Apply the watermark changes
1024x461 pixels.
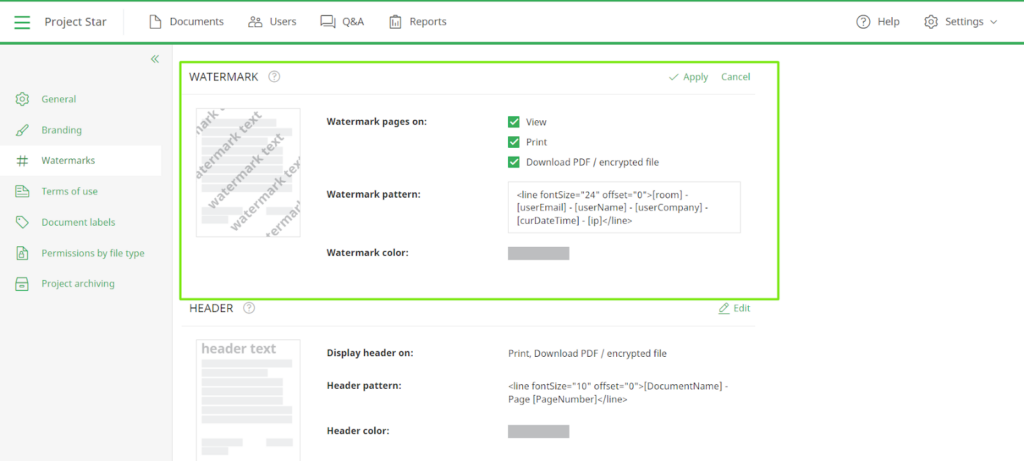(688, 77)
